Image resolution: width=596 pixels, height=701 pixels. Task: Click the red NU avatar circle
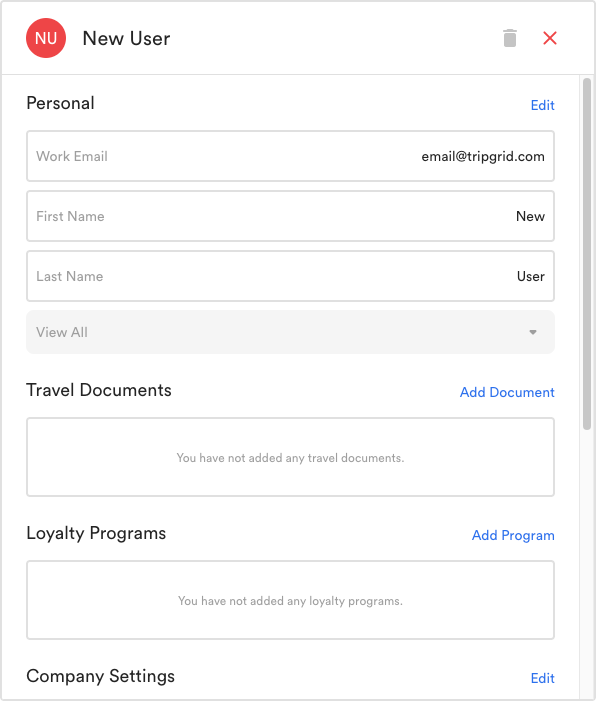[x=46, y=38]
